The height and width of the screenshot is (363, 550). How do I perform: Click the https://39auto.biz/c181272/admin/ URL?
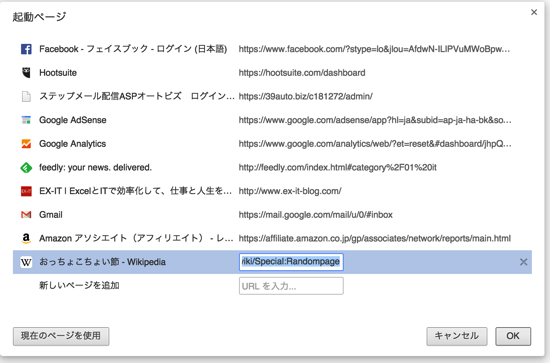(306, 96)
